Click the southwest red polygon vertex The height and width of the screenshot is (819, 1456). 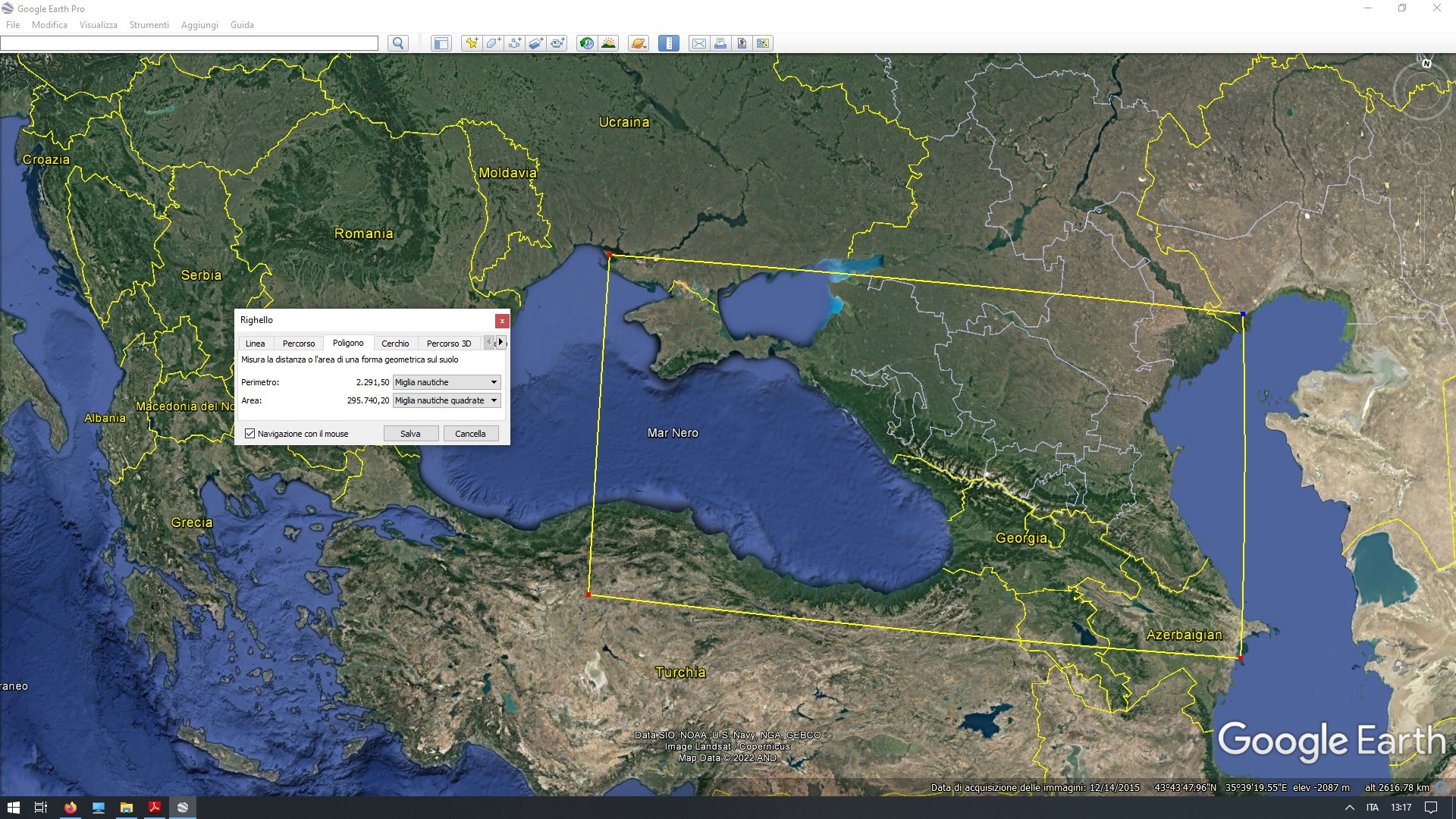[x=588, y=595]
